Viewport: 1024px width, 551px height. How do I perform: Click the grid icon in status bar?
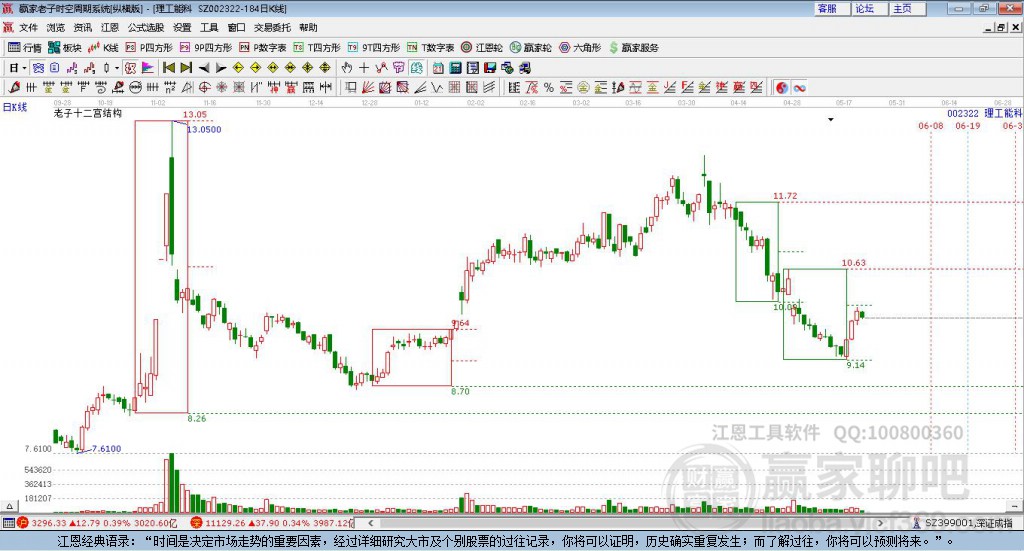8,523
